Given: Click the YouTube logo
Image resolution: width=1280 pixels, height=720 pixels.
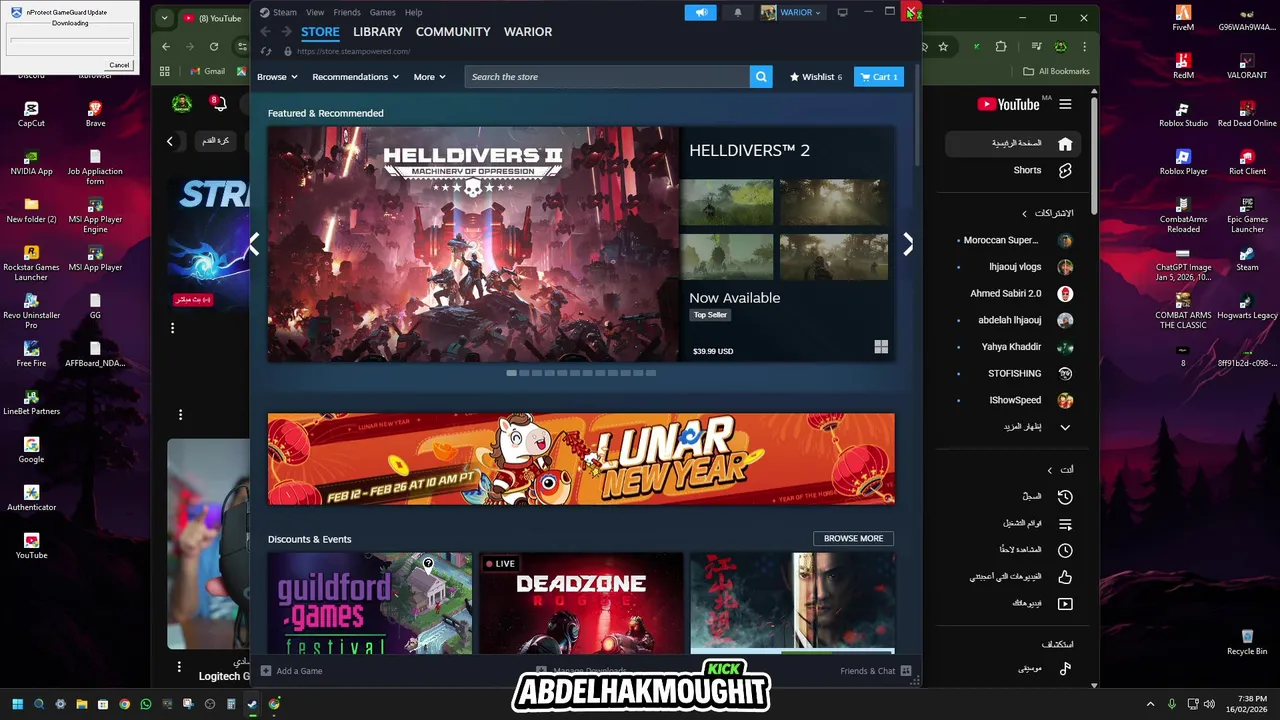Looking at the screenshot, I should [1009, 104].
